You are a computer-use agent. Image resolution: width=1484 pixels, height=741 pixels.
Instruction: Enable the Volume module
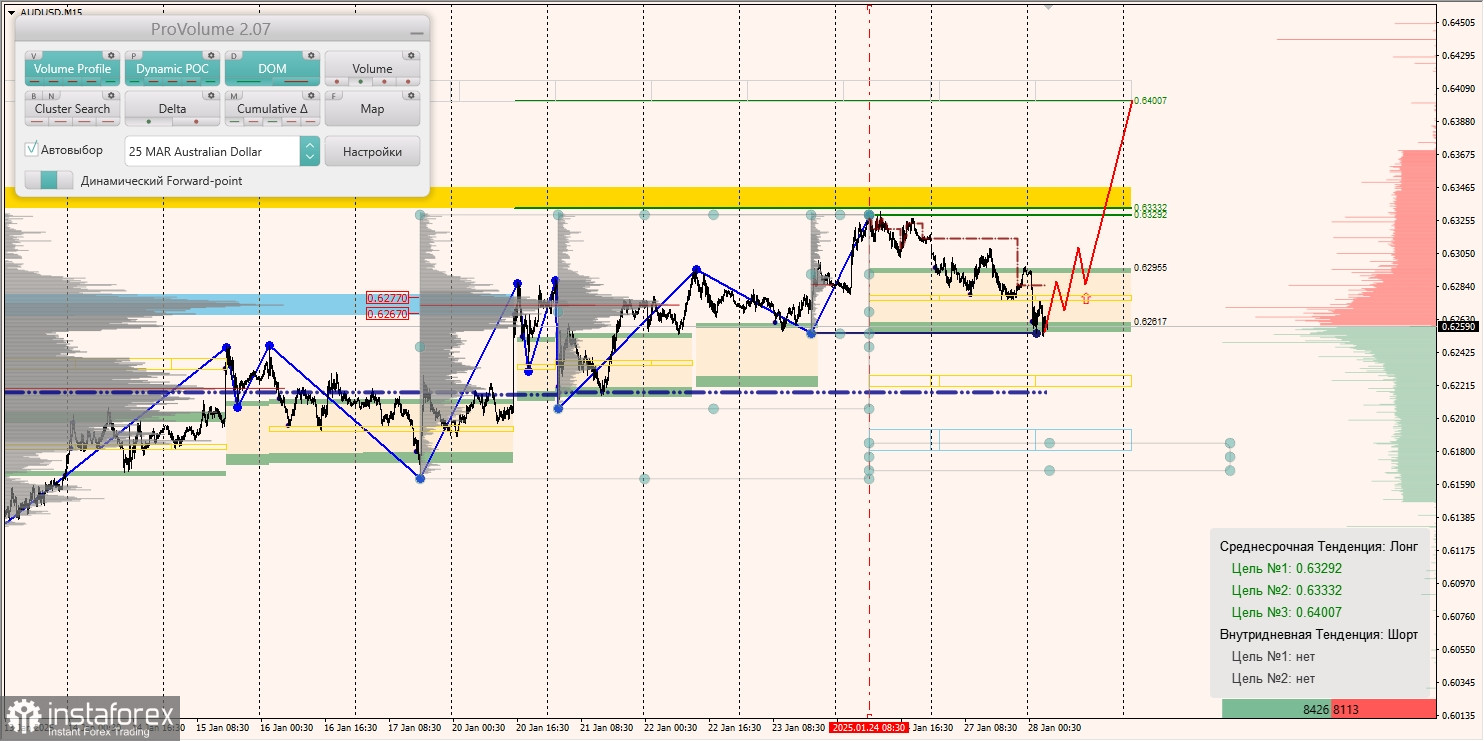(x=372, y=69)
